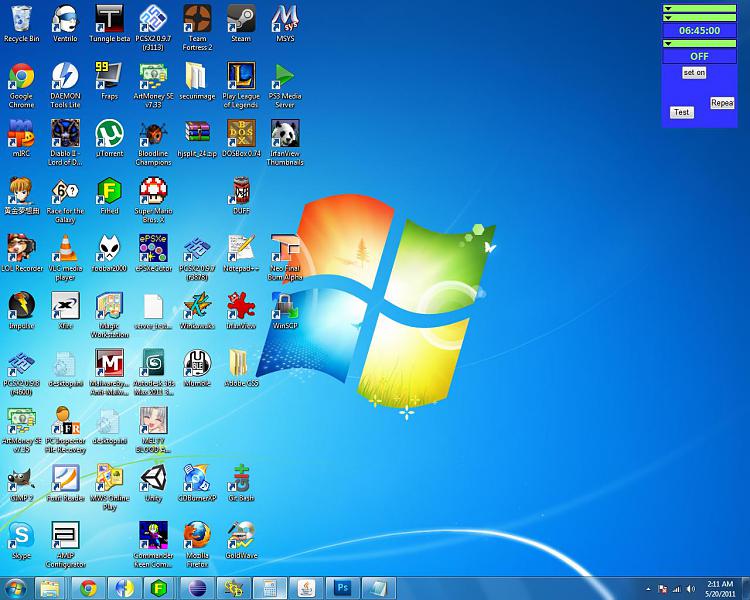This screenshot has width=750, height=600.
Task: Select the Malwarebytes Anti-Malware icon
Action: tap(110, 372)
